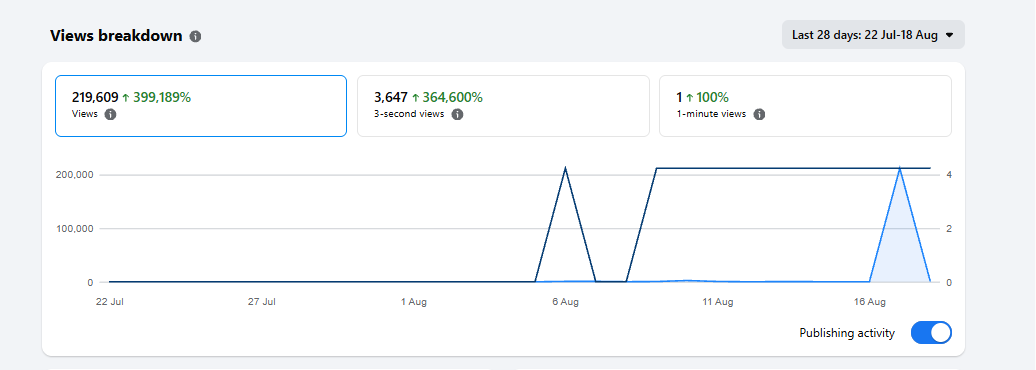Click the Views breakdown heading
1036x370 pixels.
point(116,36)
